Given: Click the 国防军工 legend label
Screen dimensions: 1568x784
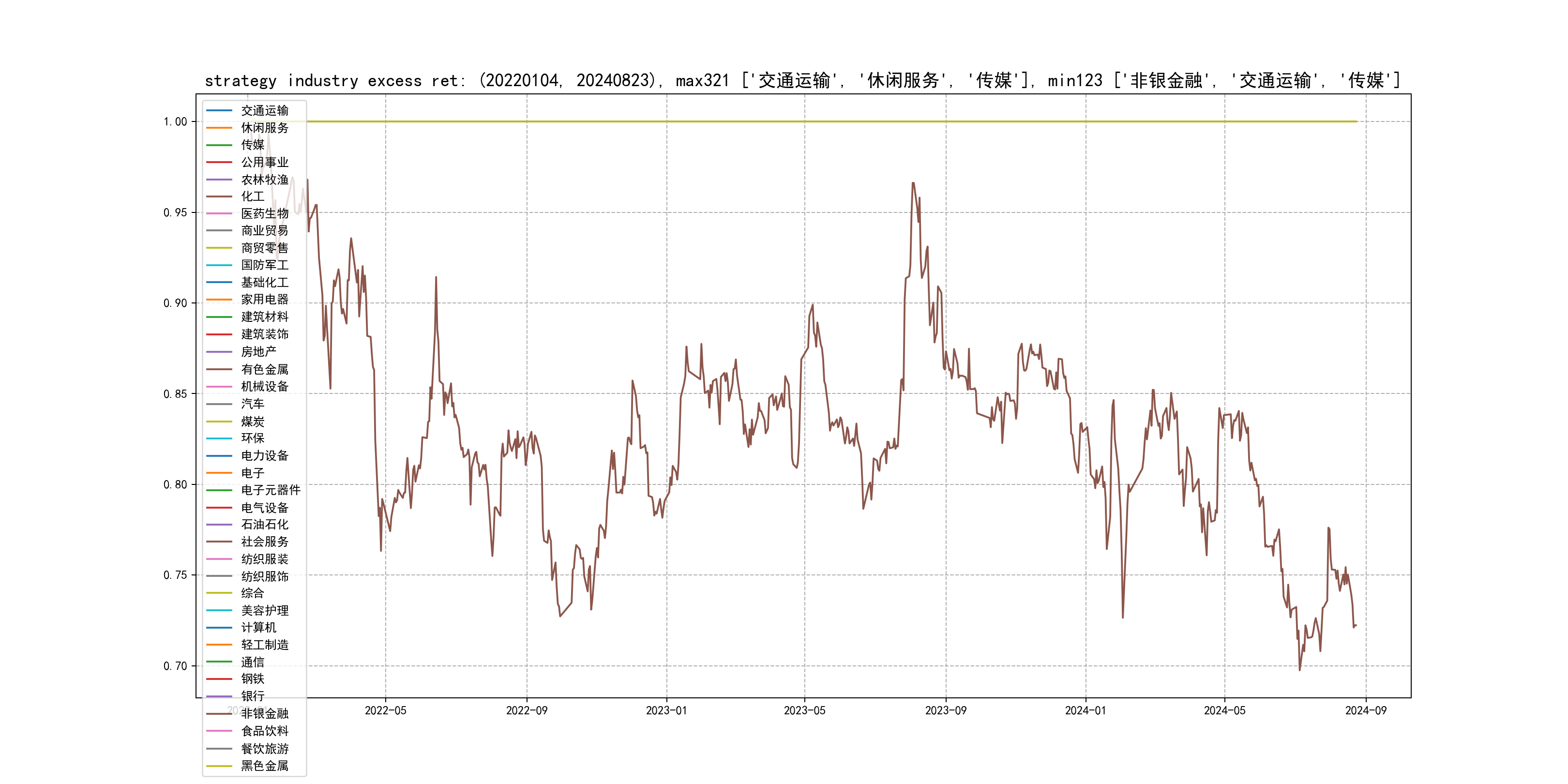Looking at the screenshot, I should (x=264, y=265).
